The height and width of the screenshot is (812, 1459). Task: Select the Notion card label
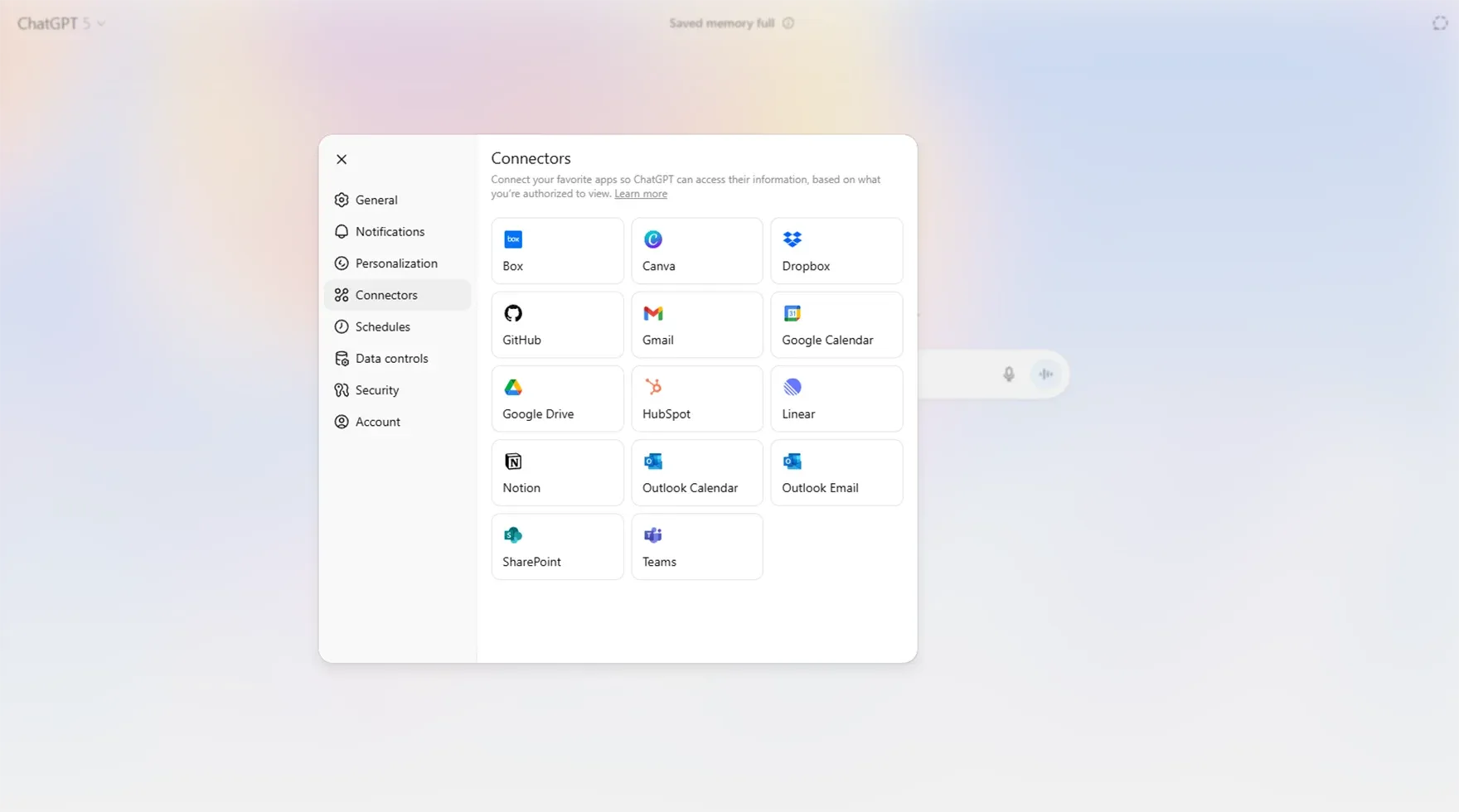click(521, 488)
